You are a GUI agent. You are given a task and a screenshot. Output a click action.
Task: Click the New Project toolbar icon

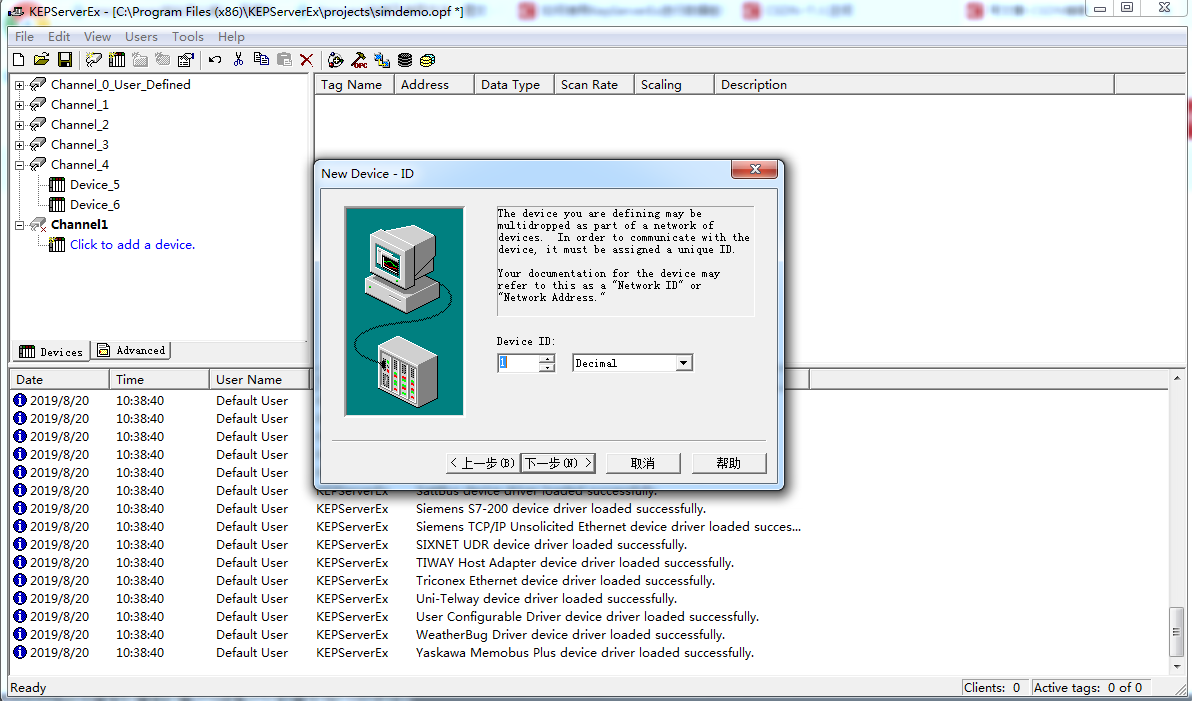coord(19,59)
